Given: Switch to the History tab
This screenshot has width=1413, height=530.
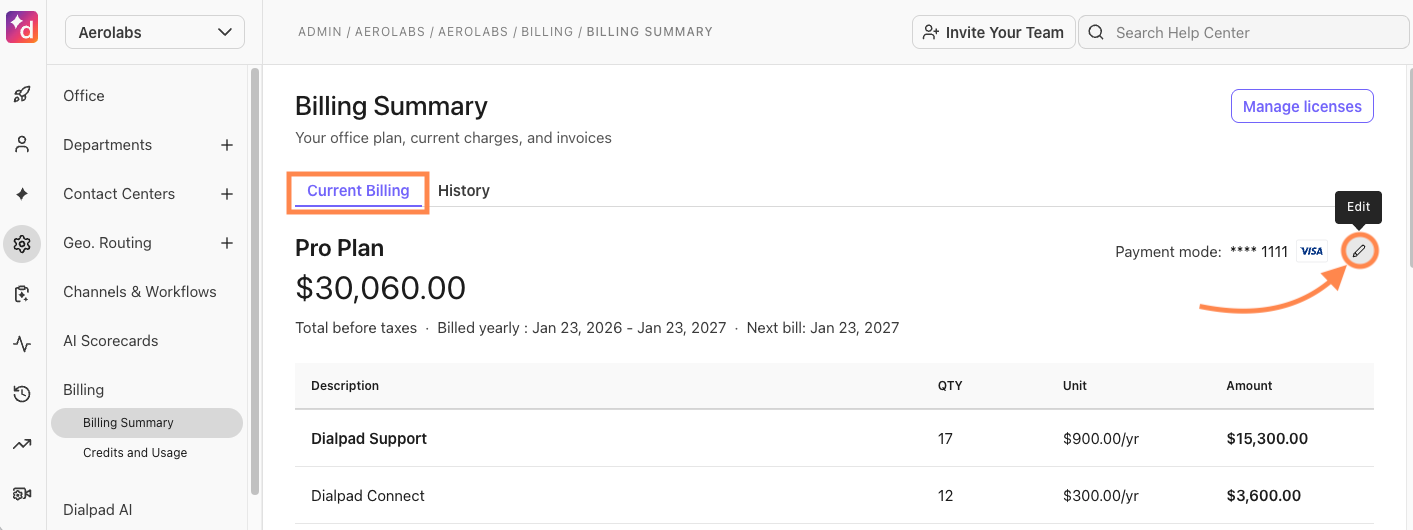Looking at the screenshot, I should [464, 190].
